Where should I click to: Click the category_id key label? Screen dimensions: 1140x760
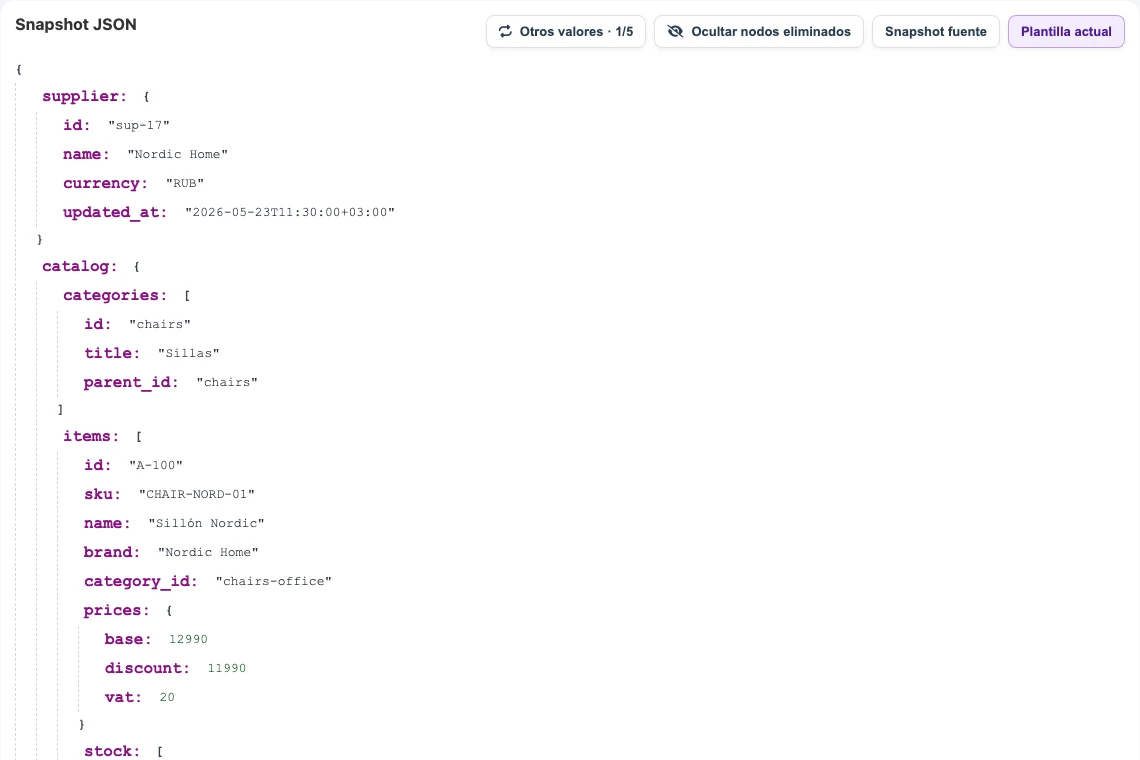[x=140, y=582]
